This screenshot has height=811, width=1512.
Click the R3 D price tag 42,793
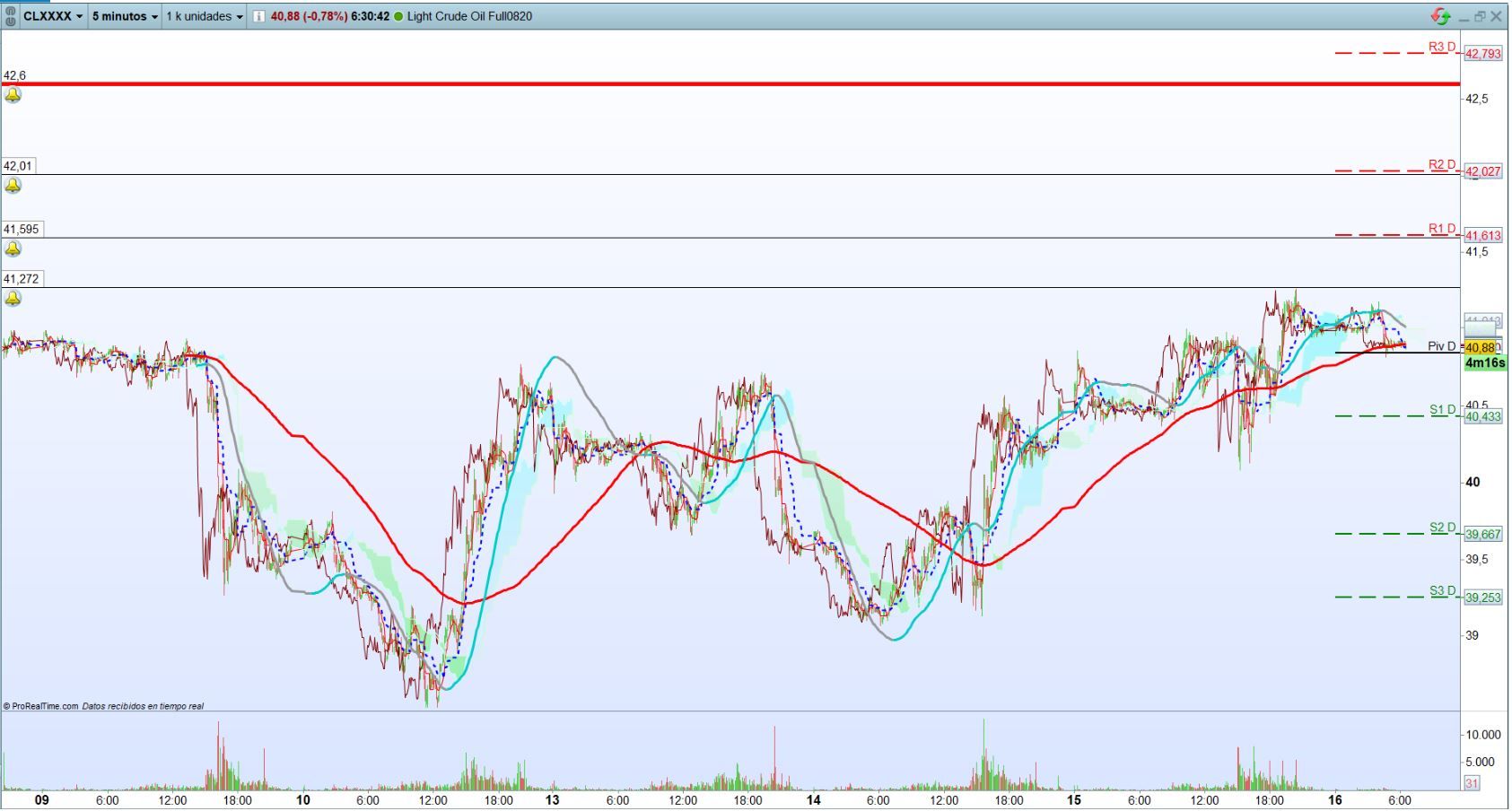coord(1482,54)
